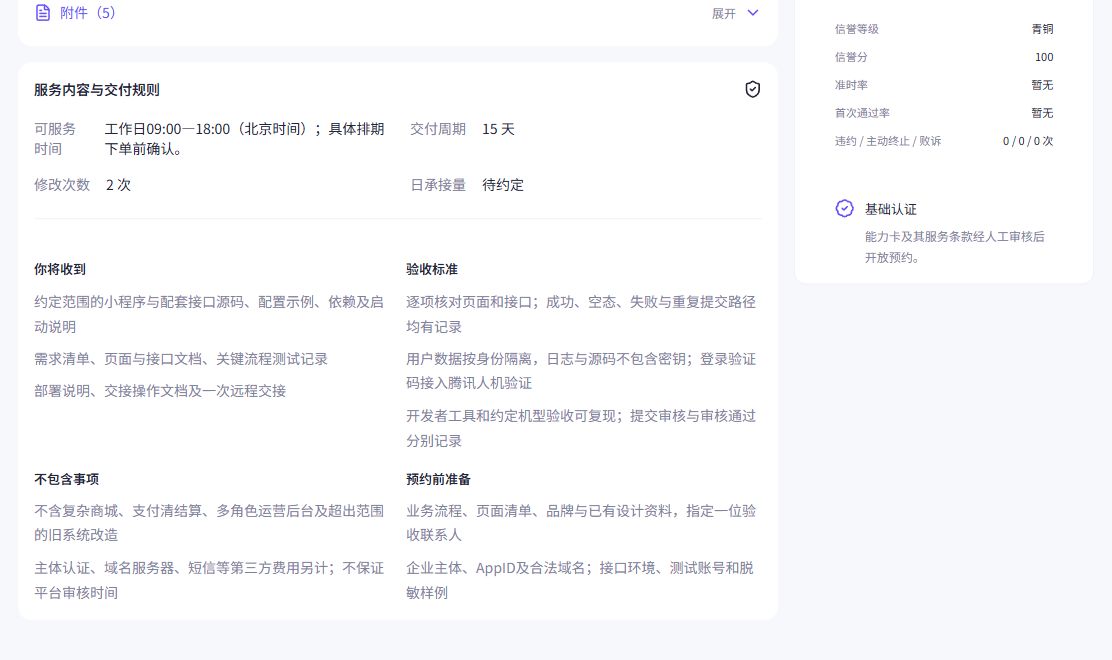Viewport: 1112px width, 660px height.
Task: Select the 主体认证、域名服务器 line
Action: point(208,580)
